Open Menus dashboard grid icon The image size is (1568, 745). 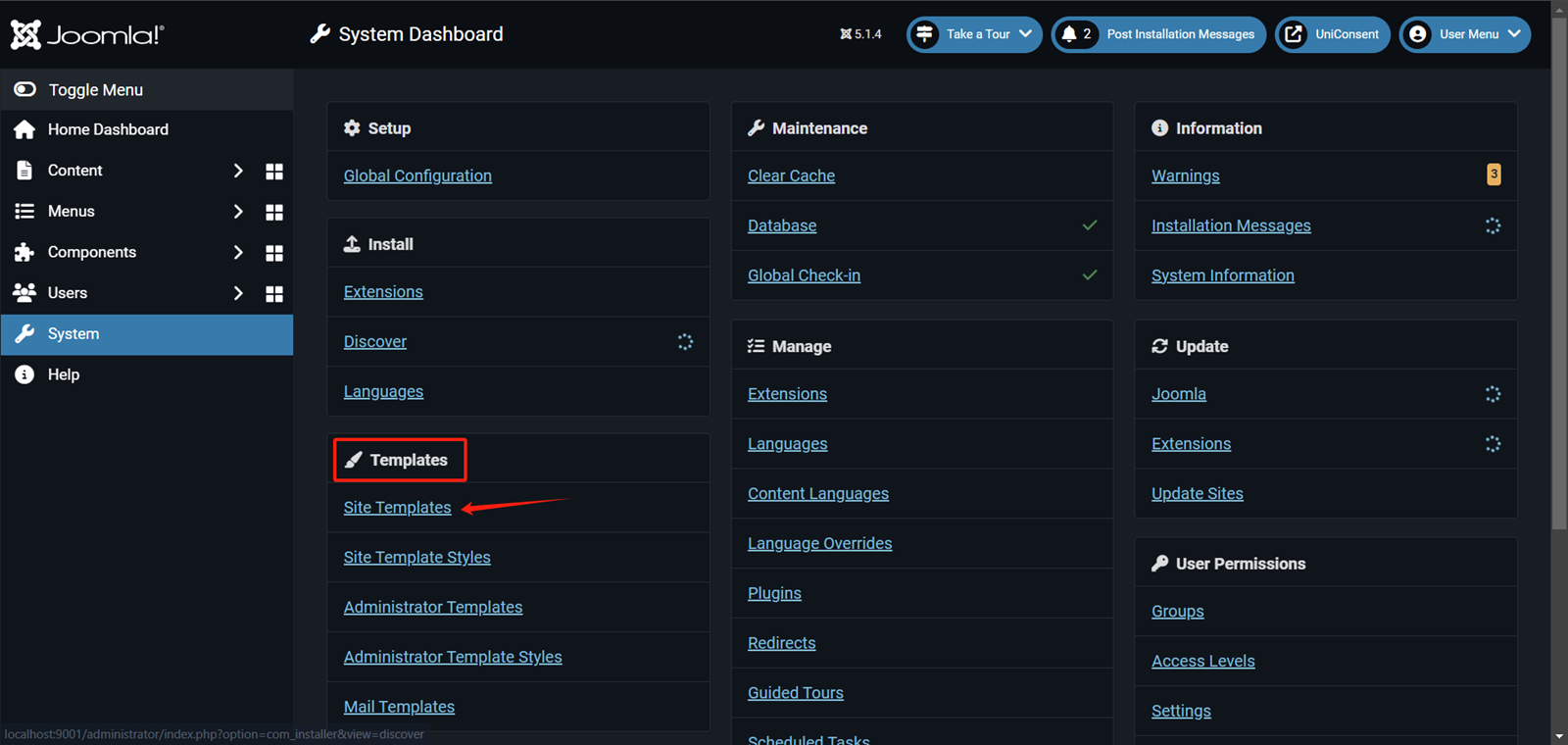pyautogui.click(x=274, y=213)
